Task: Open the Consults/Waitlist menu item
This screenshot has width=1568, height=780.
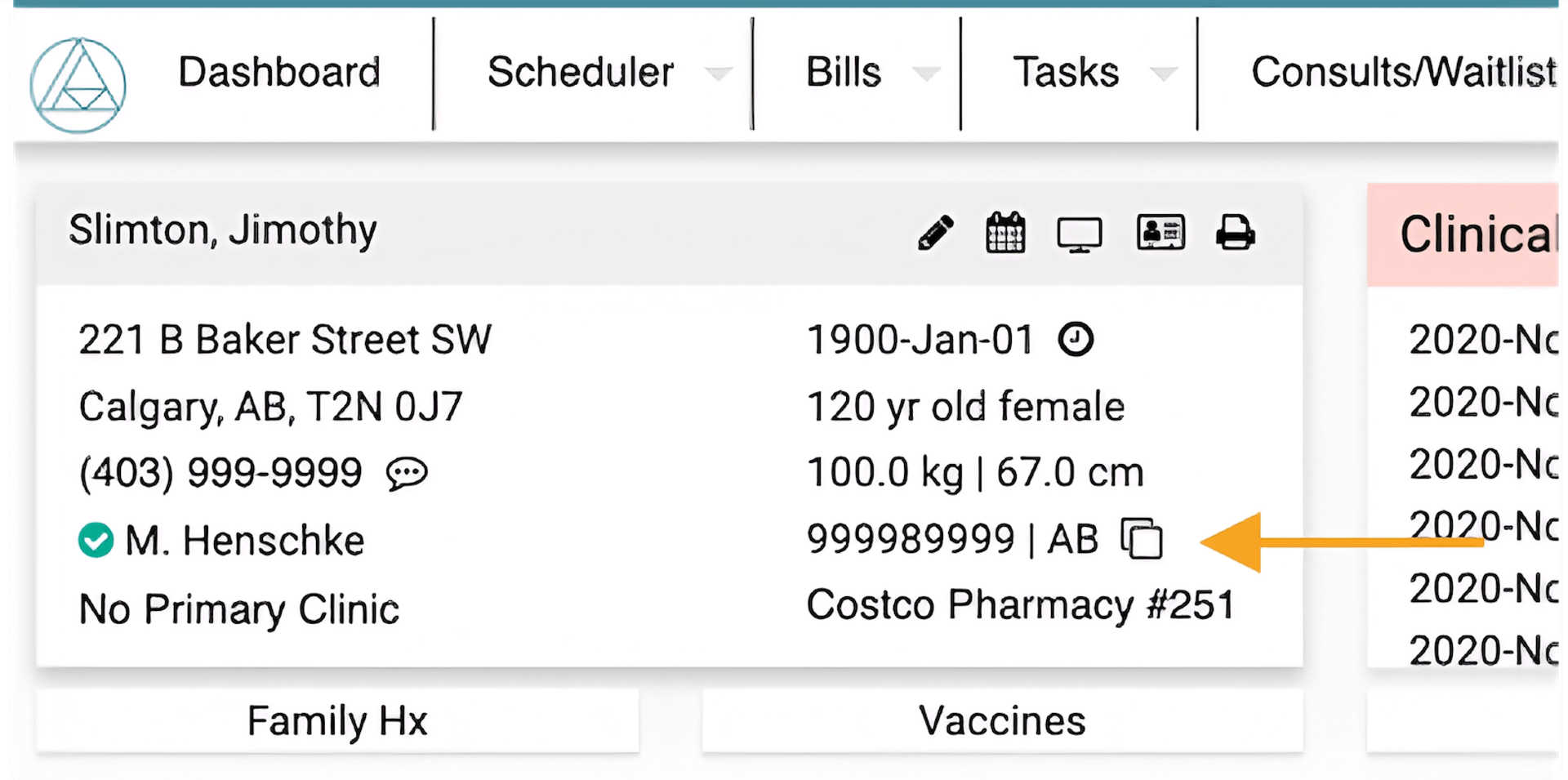Action: pyautogui.click(x=1403, y=72)
